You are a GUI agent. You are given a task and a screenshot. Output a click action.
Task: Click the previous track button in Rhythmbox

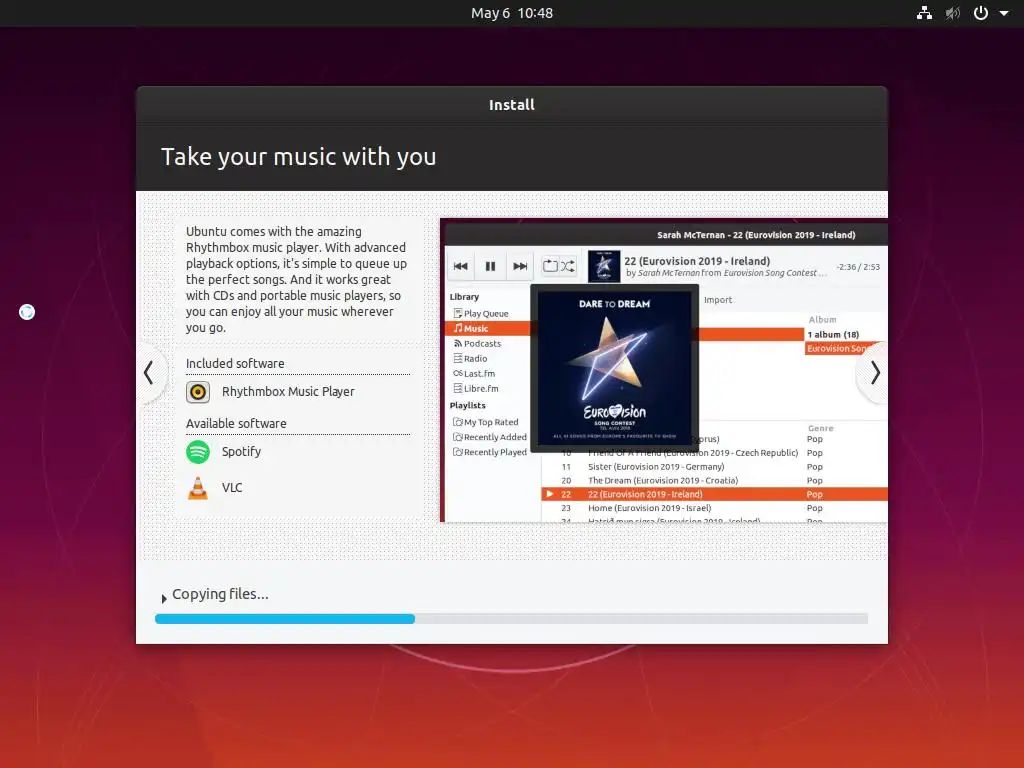click(x=460, y=266)
